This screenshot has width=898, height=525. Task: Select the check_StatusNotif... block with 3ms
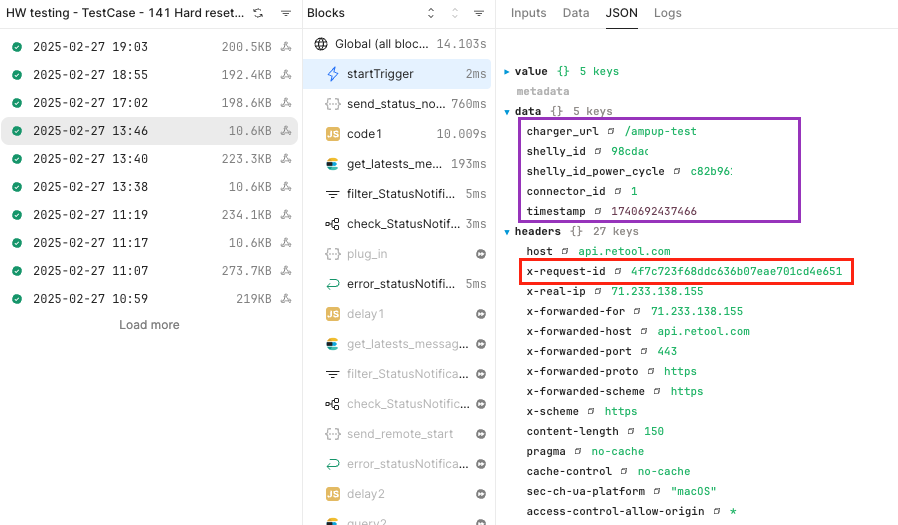pos(399,224)
